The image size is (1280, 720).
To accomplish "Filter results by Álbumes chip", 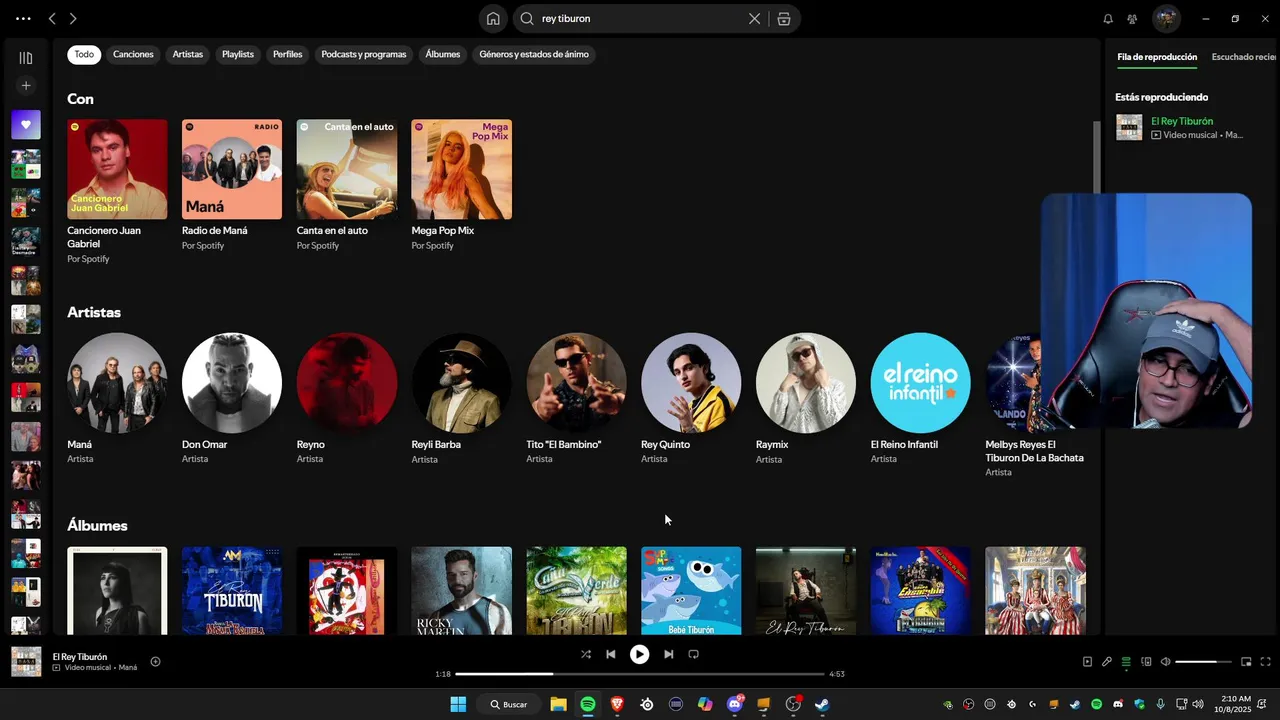I will [443, 54].
